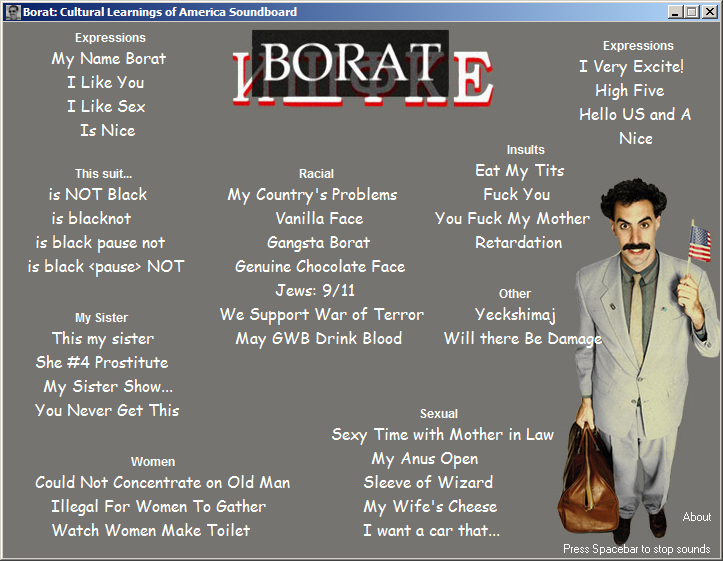This screenshot has width=723, height=561.
Task: Click the 'Fuck You' insult clip
Action: point(517,195)
